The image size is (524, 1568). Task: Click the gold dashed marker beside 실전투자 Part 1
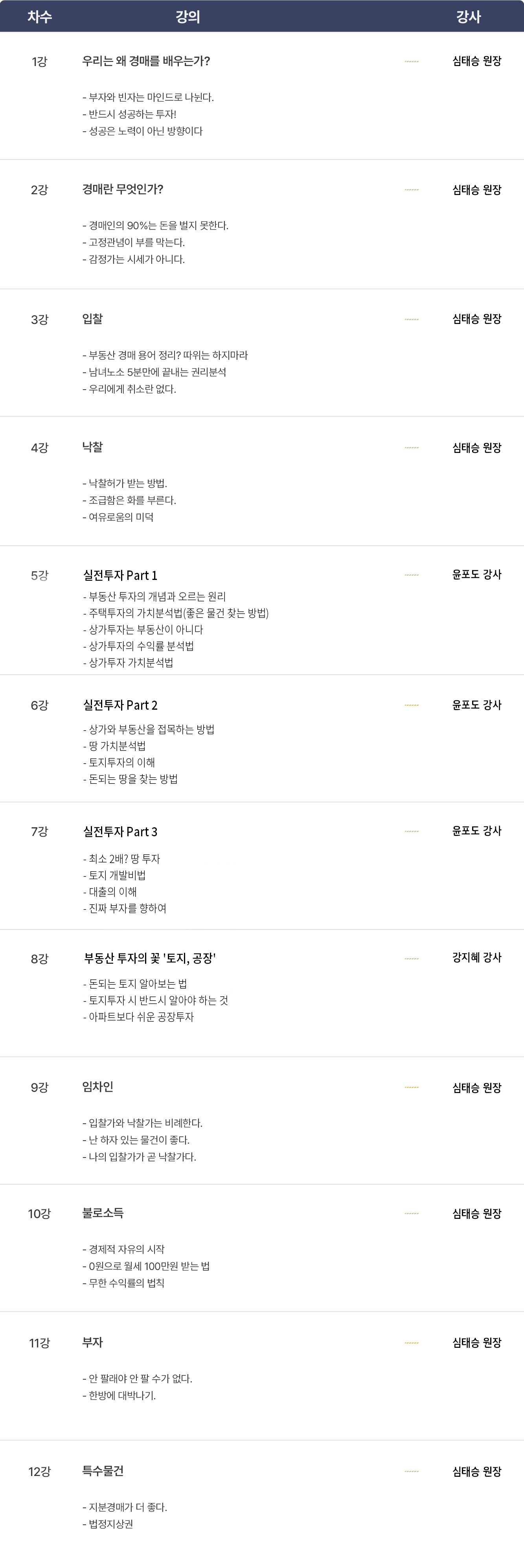[x=412, y=575]
